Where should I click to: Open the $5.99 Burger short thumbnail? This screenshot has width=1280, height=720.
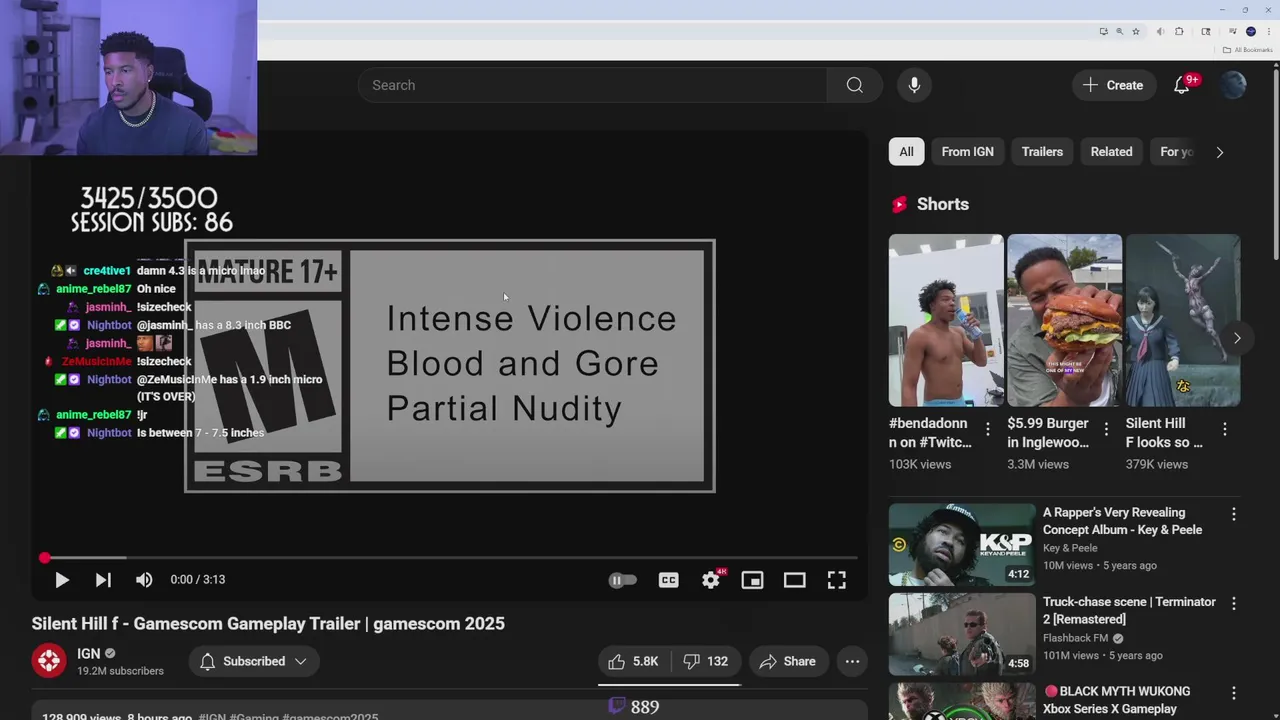[x=1064, y=320]
